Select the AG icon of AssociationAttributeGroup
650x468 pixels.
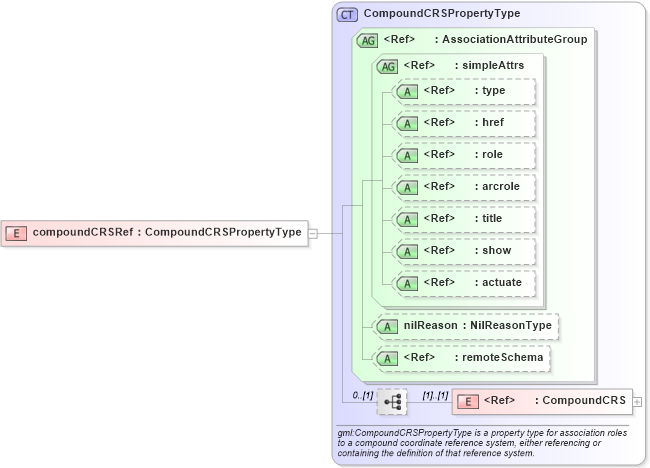367,41
